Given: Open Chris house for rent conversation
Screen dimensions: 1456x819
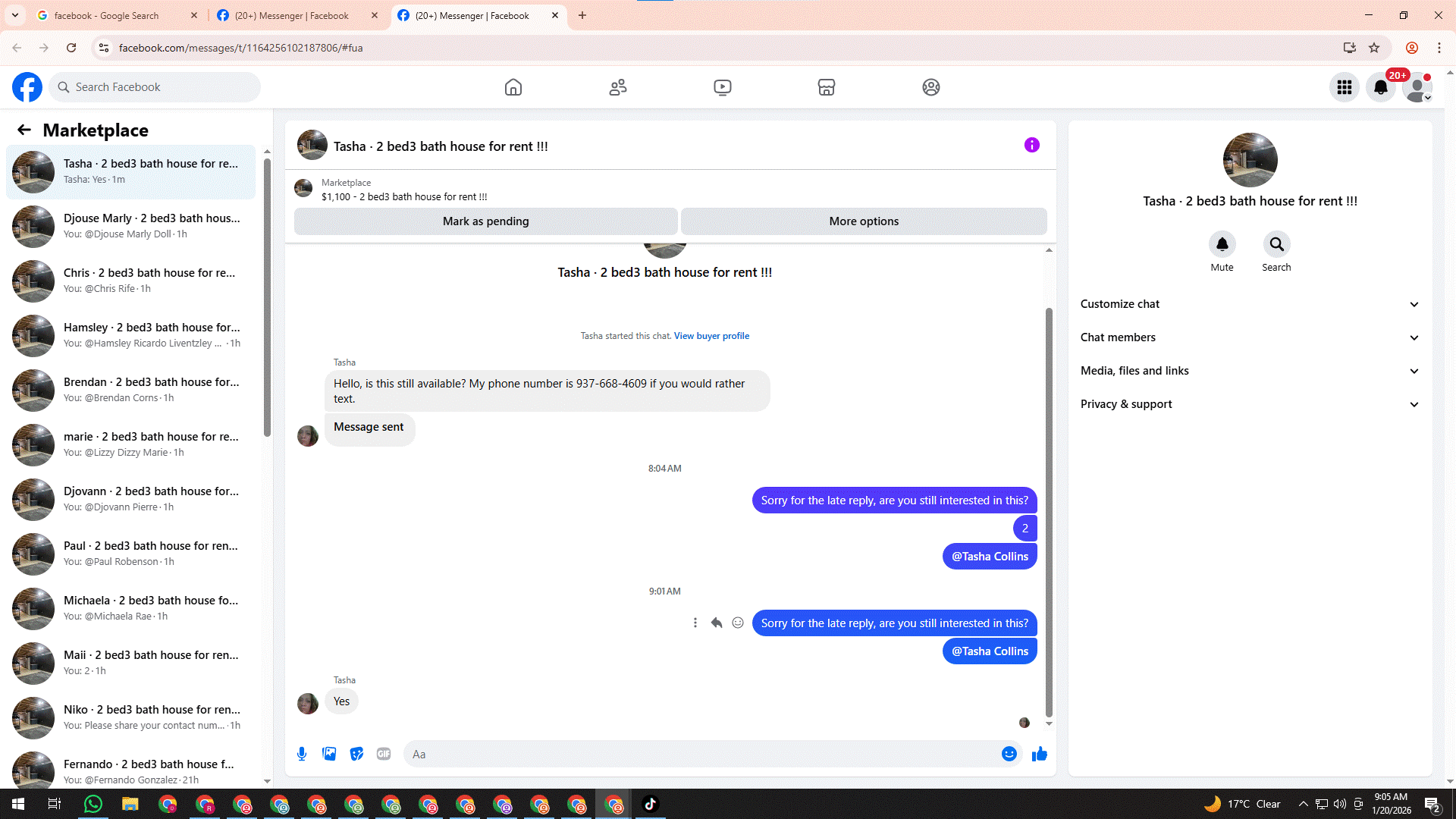Looking at the screenshot, I should click(x=131, y=281).
